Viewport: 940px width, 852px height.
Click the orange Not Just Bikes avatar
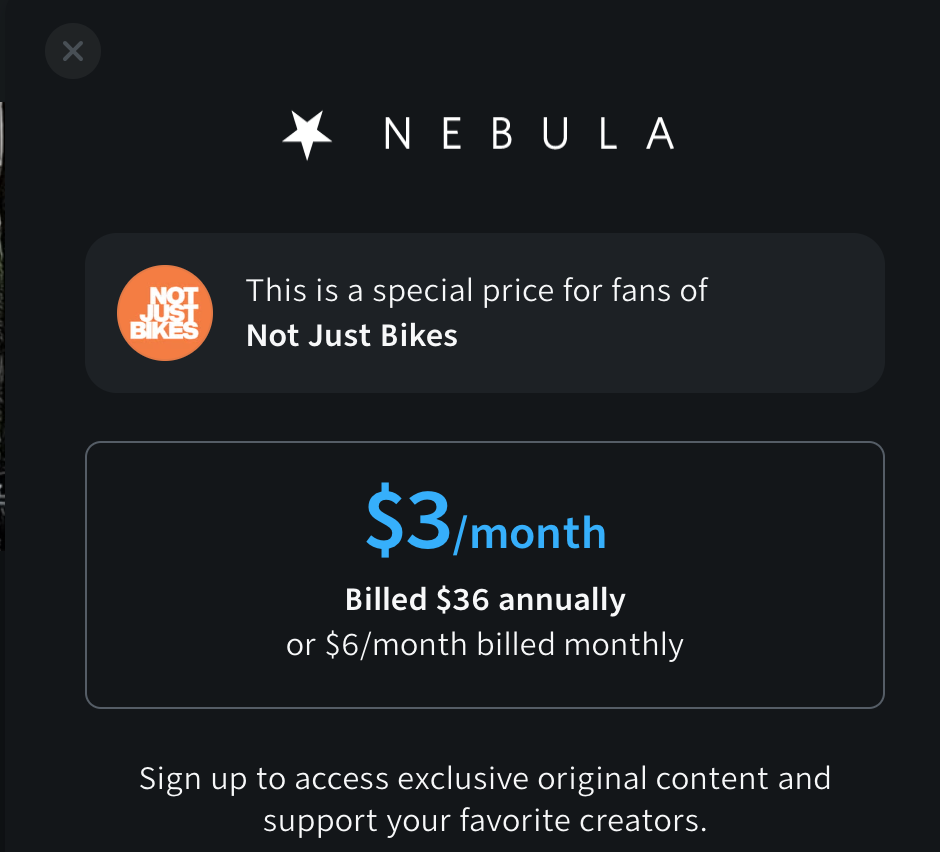coord(165,312)
